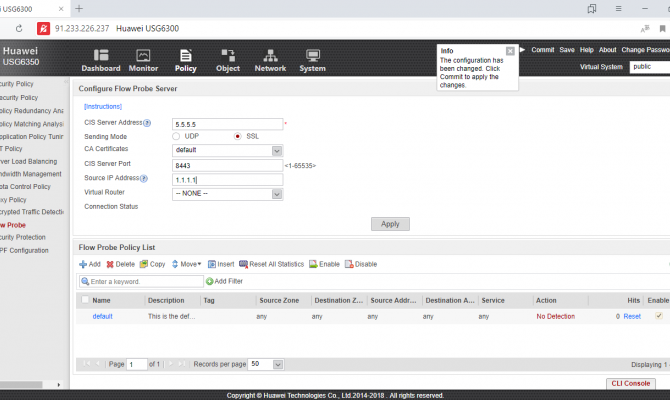
Task: Enable the selected policy via toolbar
Action: (x=324, y=264)
